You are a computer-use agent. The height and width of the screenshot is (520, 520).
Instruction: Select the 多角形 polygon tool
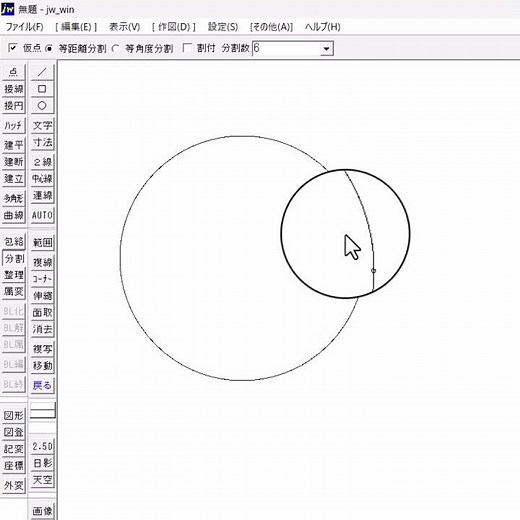click(13, 198)
